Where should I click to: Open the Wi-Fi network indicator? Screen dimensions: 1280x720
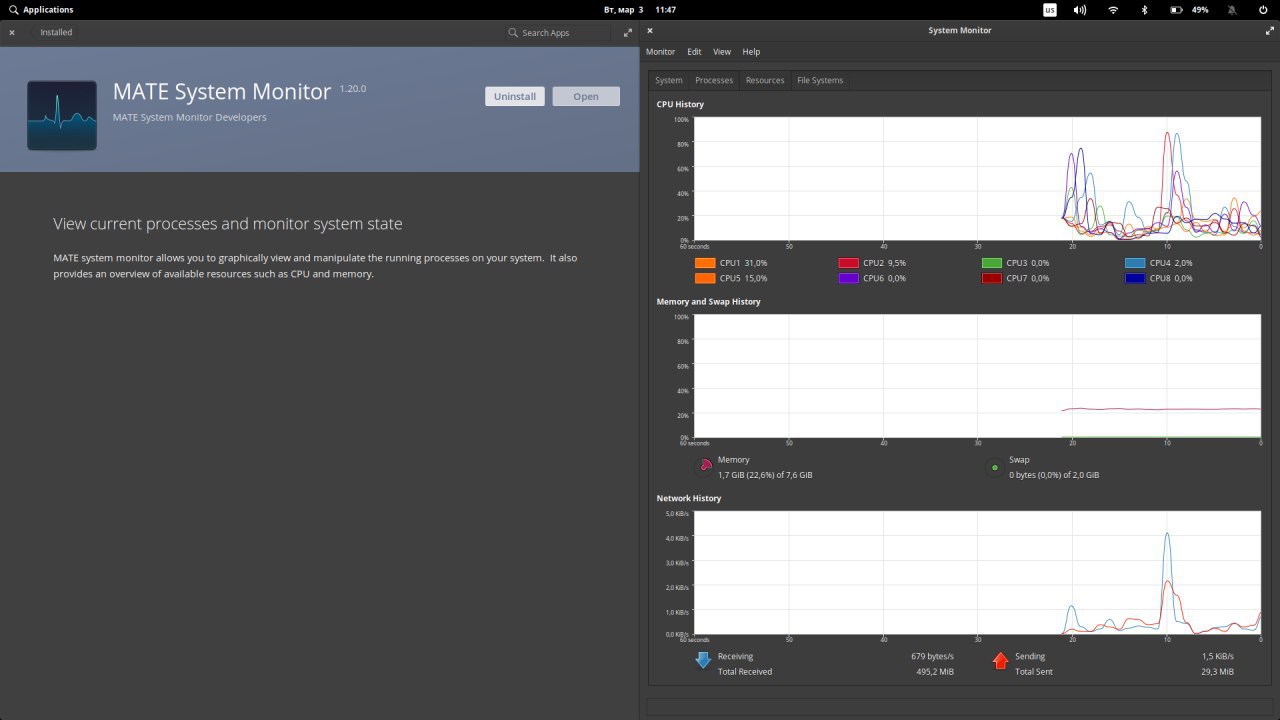pos(1113,10)
